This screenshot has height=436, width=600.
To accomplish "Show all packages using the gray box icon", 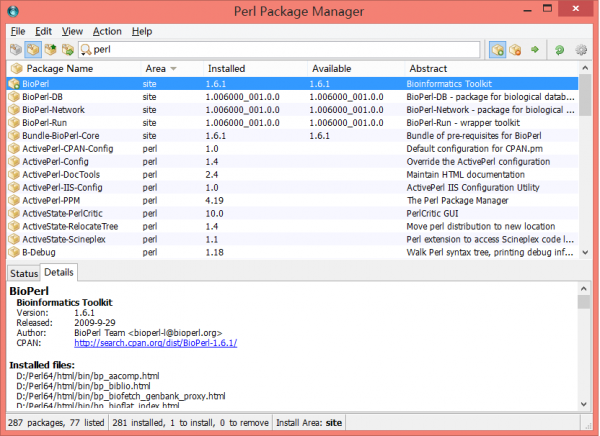I will pos(15,49).
